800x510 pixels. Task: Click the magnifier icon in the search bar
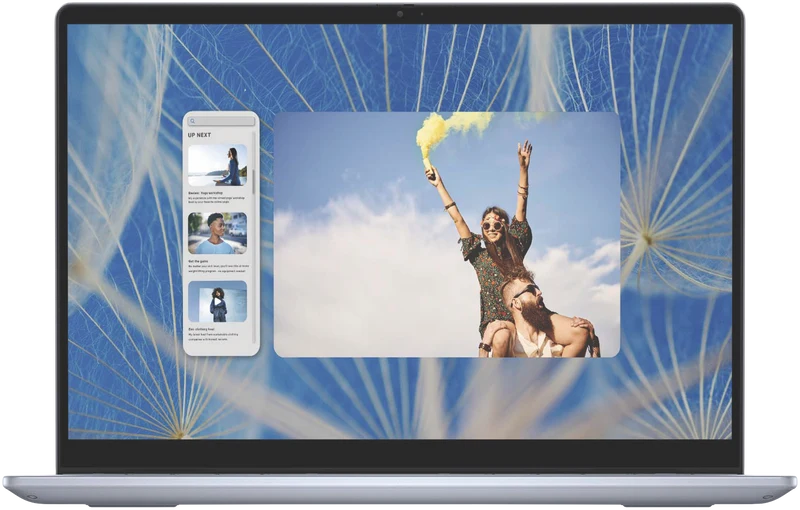coord(192,121)
